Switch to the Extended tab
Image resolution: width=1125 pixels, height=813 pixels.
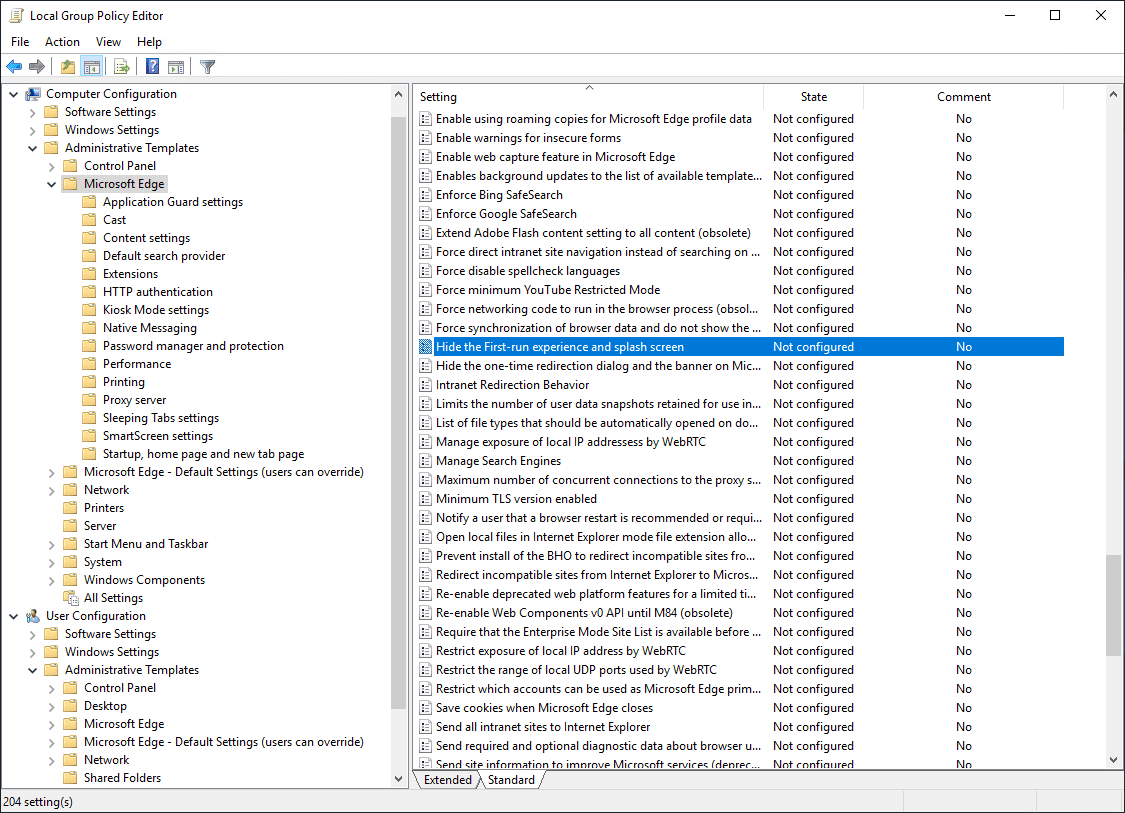(x=448, y=780)
